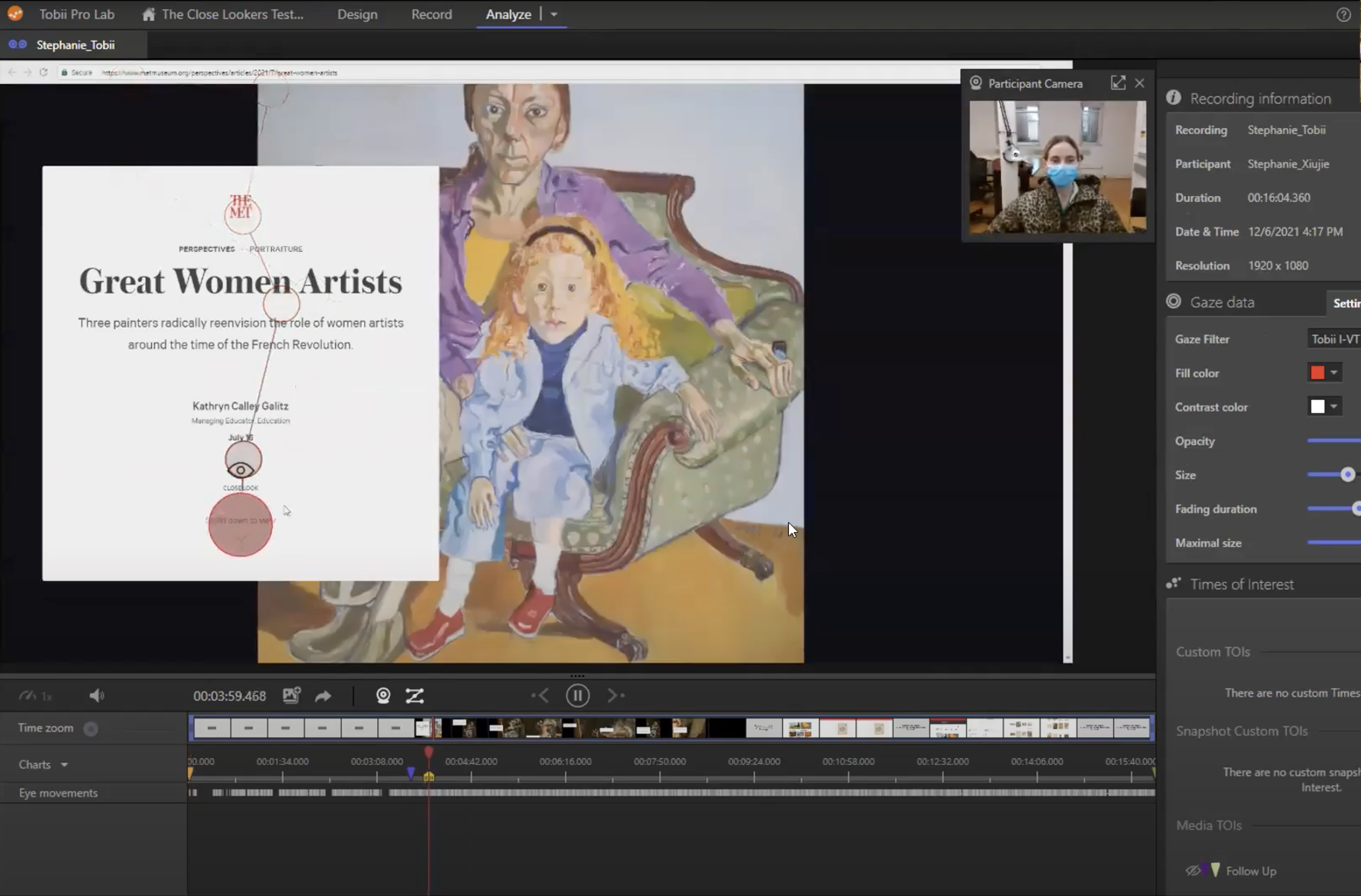Open The Close Lookers Test project home

pyautogui.click(x=223, y=14)
